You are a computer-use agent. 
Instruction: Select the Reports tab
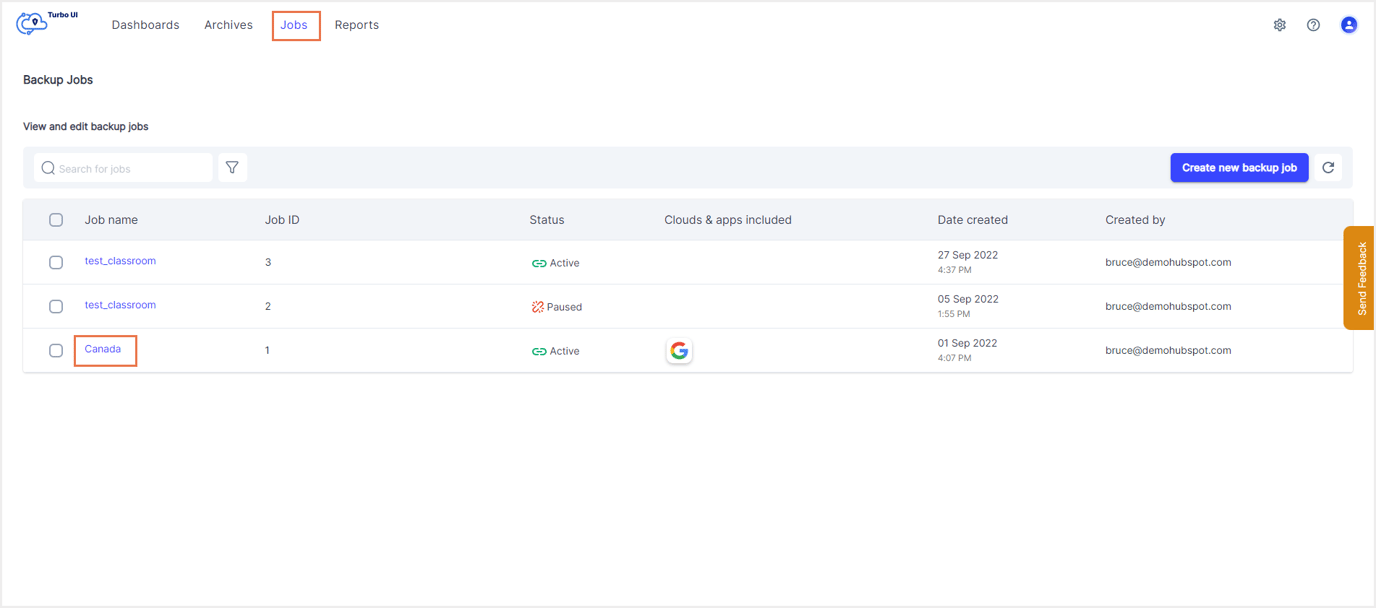pos(356,24)
